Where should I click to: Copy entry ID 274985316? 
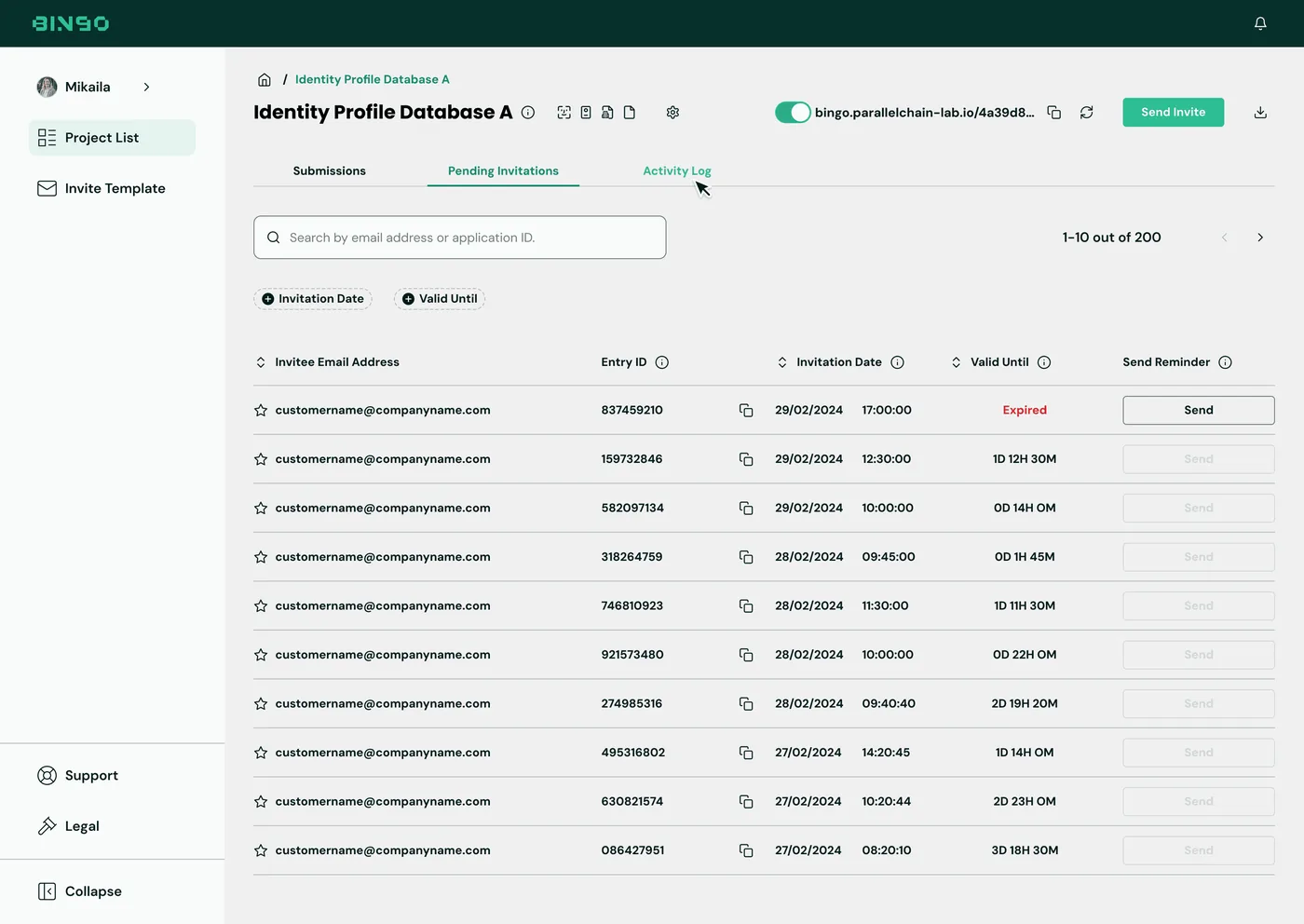pos(746,704)
